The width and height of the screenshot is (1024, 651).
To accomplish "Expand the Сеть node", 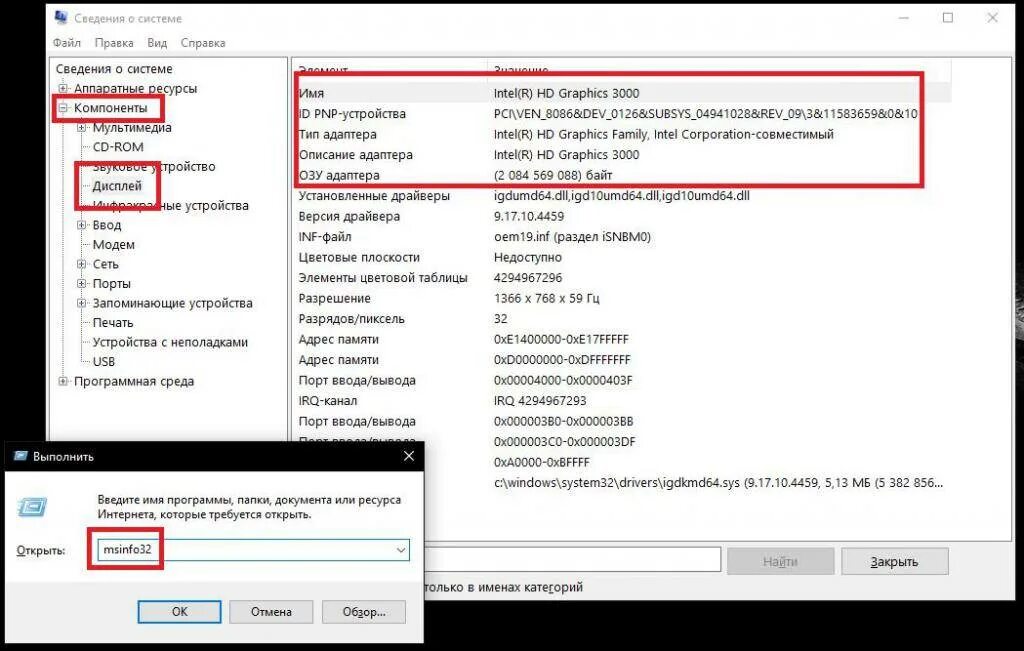I will pyautogui.click(x=82, y=264).
